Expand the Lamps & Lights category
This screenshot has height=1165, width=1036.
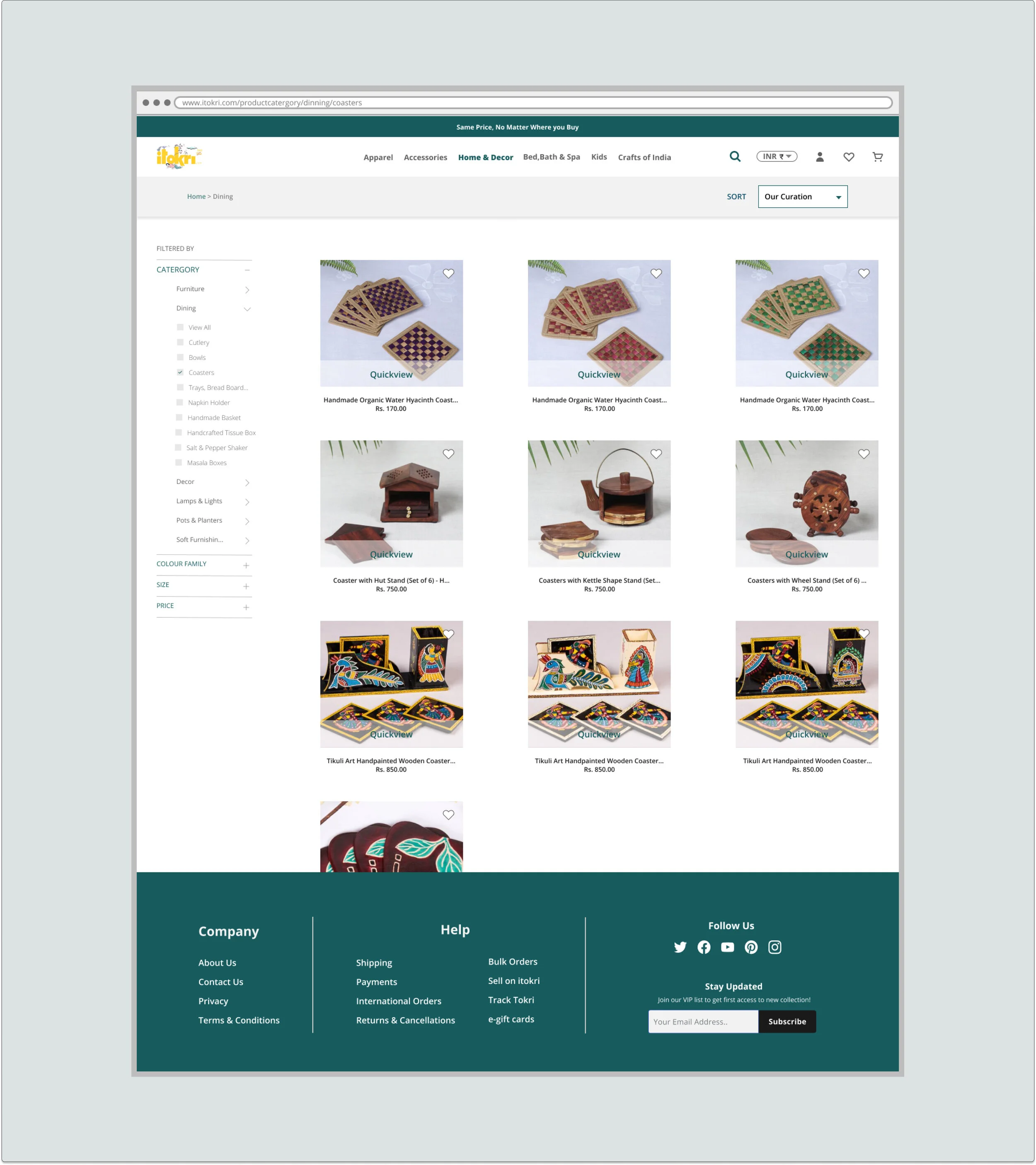pyautogui.click(x=247, y=502)
